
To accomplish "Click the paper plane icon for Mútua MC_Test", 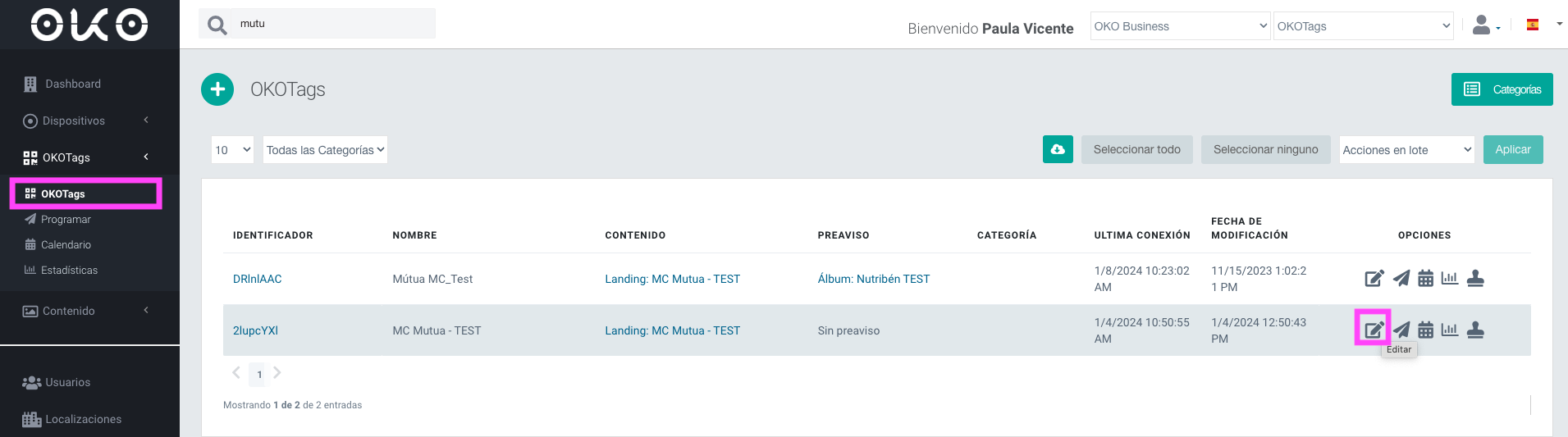I will pyautogui.click(x=1401, y=279).
